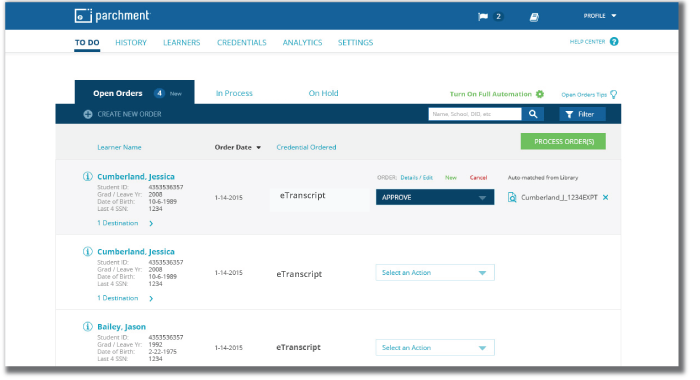
Task: Switch to the On Hold tab
Action: click(323, 93)
